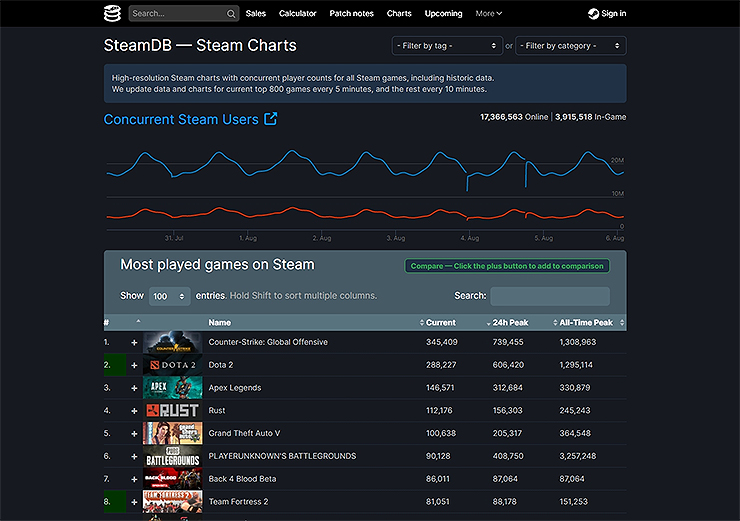The width and height of the screenshot is (740, 521).
Task: Add Apex Legends to comparison with plus
Action: [x=134, y=388]
